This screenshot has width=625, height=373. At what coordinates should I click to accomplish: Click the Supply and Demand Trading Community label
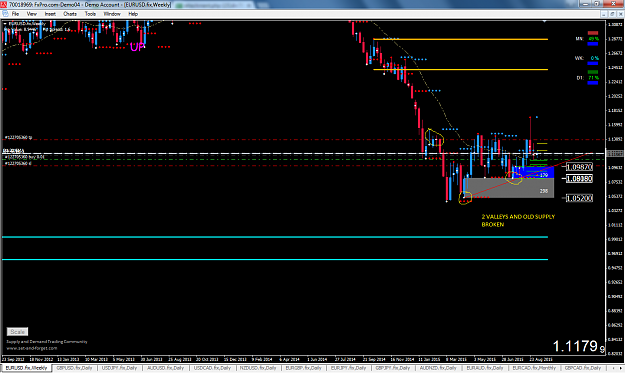[x=47, y=342]
